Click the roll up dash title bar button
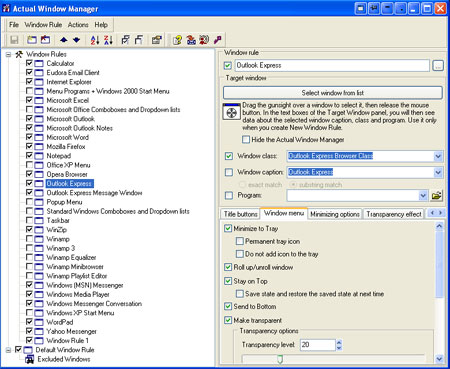The image size is (450, 369). [x=387, y=8]
